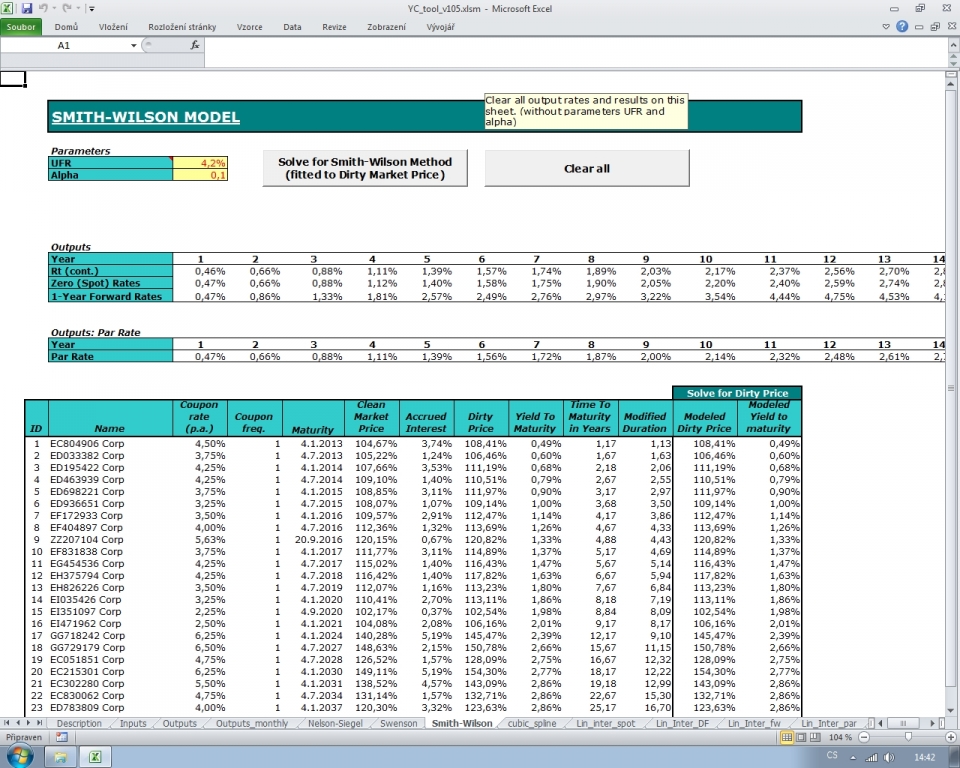Click the zoom slider in status bar
The image size is (960, 768).
(x=908, y=736)
